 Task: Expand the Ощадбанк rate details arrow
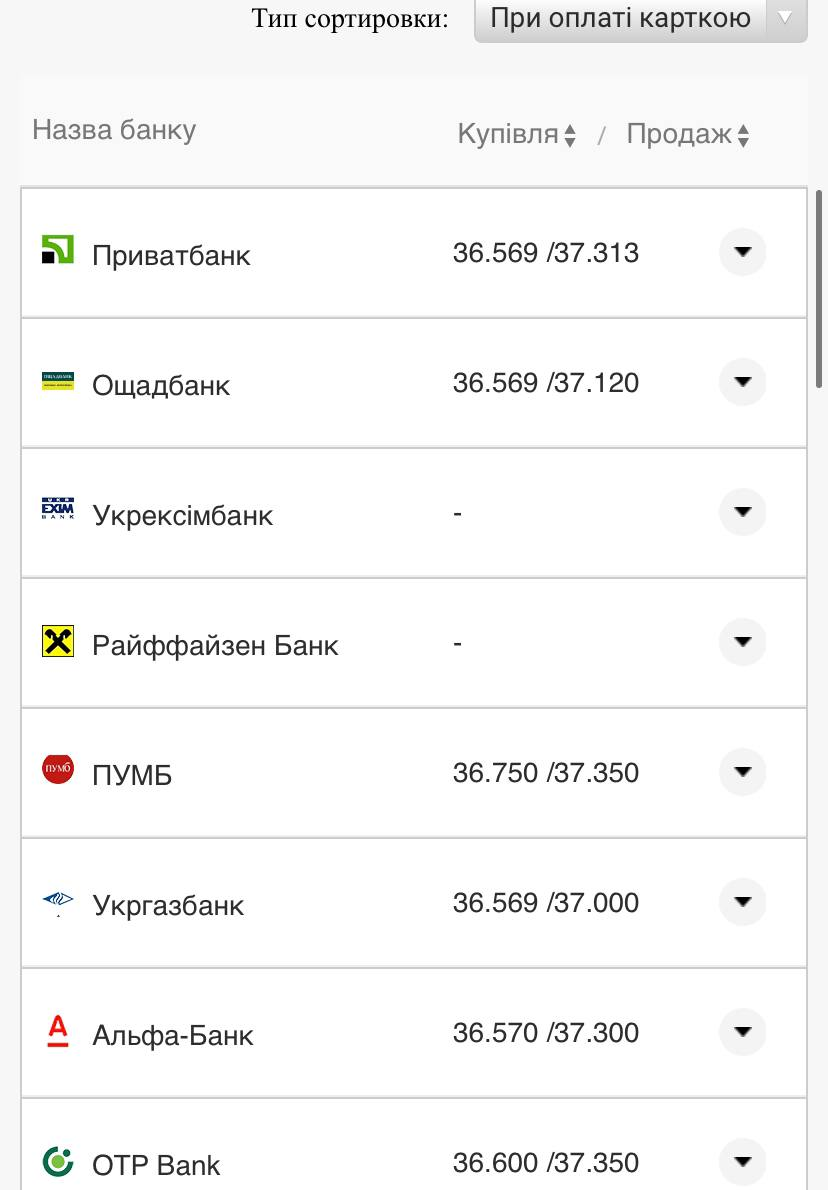[742, 382]
